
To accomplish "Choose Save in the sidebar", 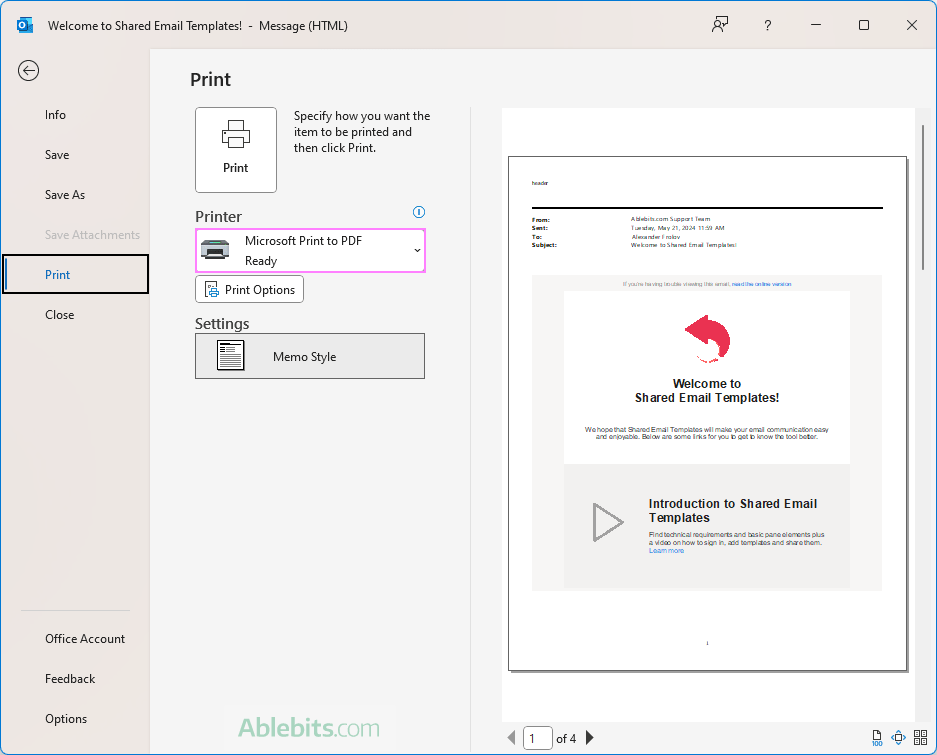I will tap(57, 155).
